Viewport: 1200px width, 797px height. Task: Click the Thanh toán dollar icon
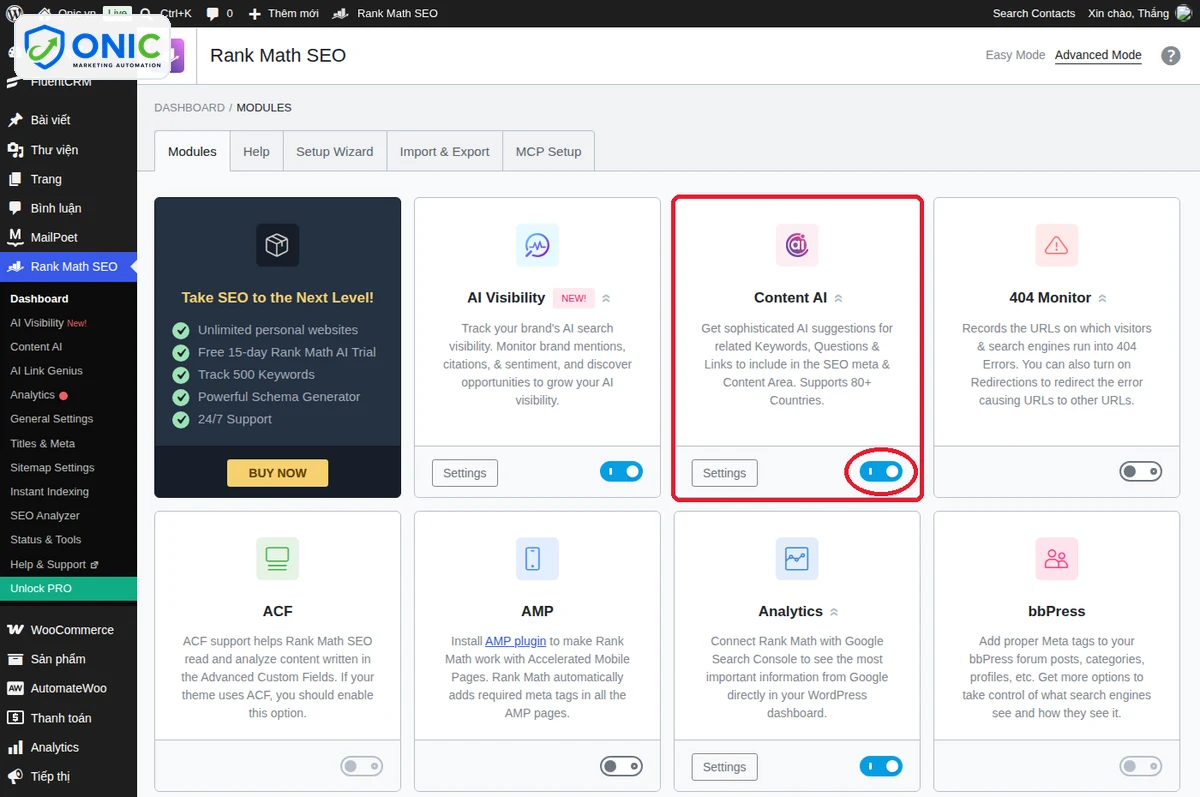15,718
